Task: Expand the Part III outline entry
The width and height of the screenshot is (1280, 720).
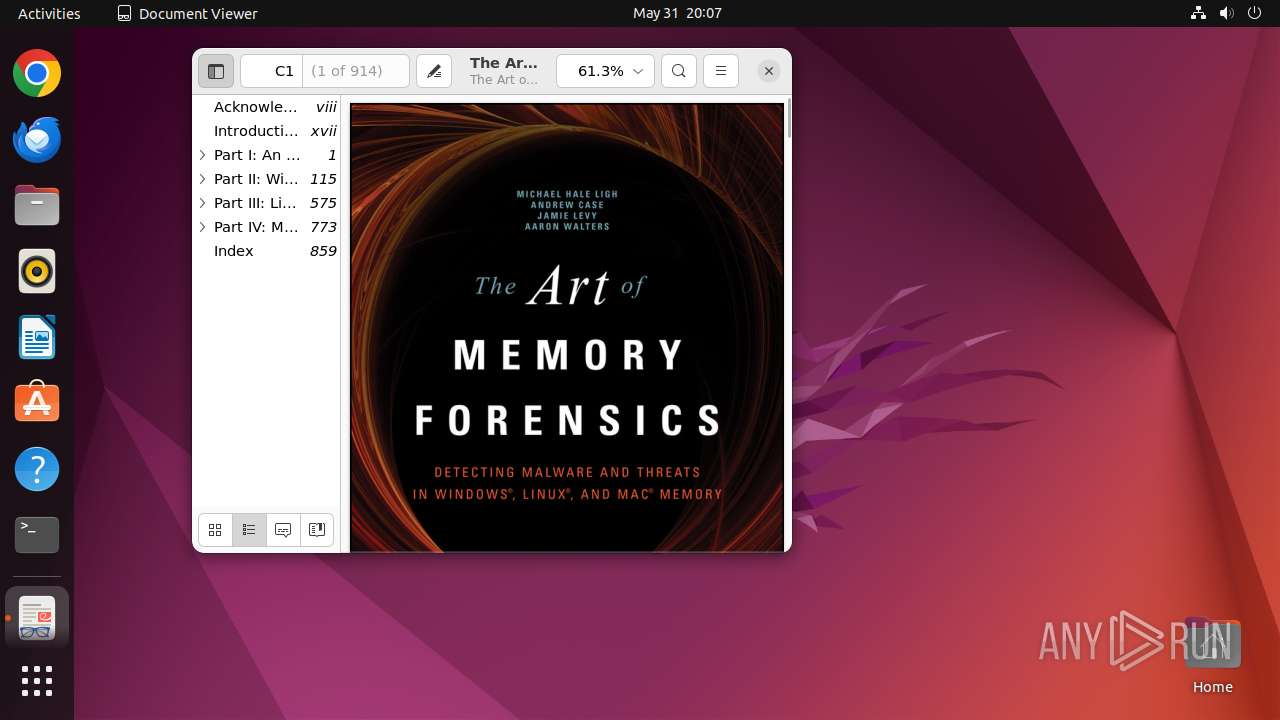Action: click(202, 203)
